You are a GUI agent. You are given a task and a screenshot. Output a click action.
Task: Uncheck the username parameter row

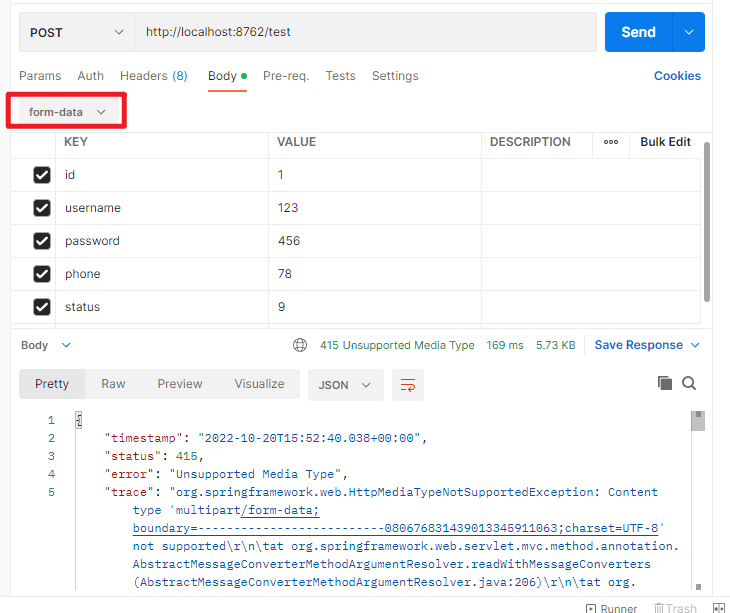(x=42, y=208)
